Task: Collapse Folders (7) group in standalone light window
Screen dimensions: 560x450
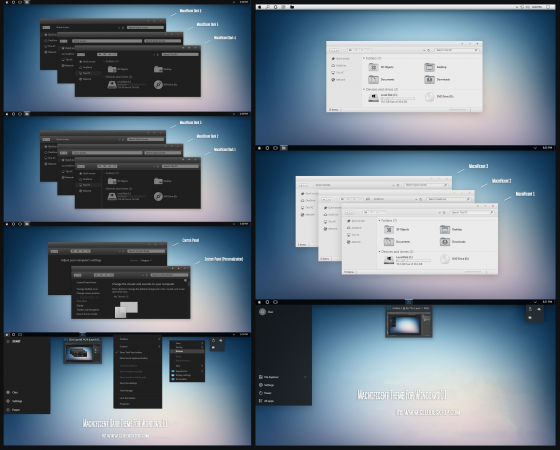Action: pos(372,58)
